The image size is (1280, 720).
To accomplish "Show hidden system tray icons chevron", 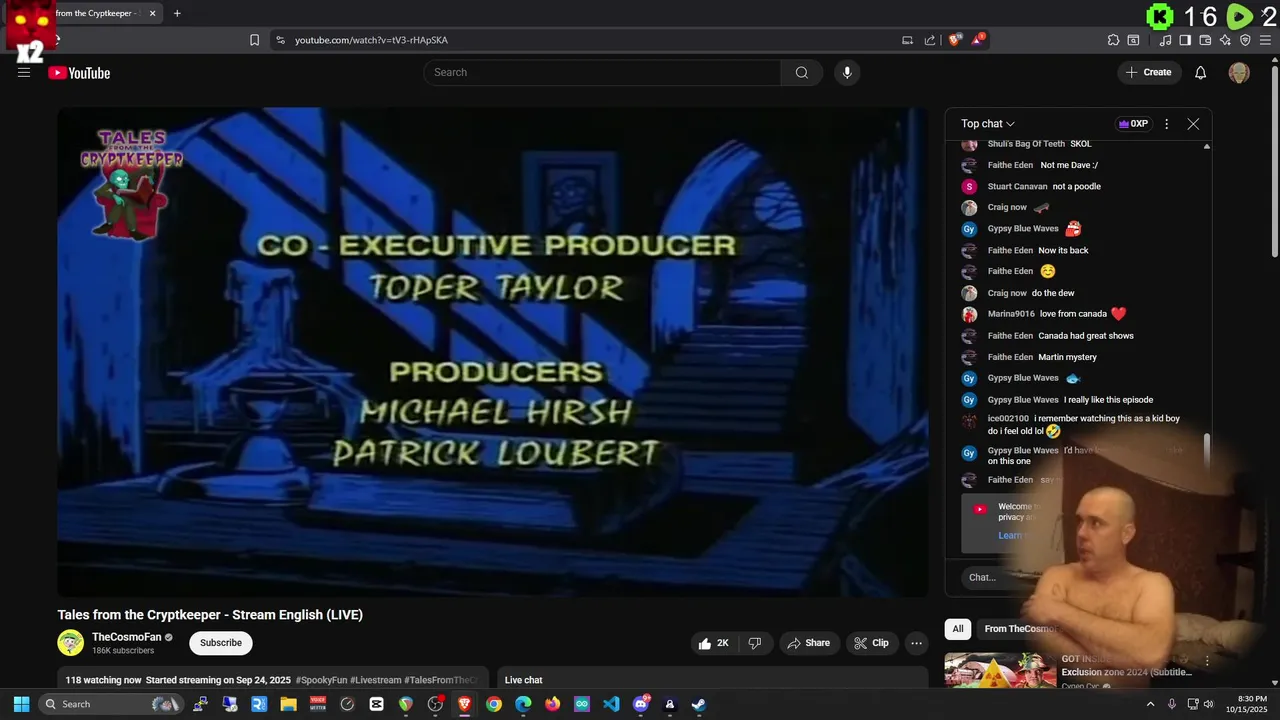I will tap(1150, 704).
